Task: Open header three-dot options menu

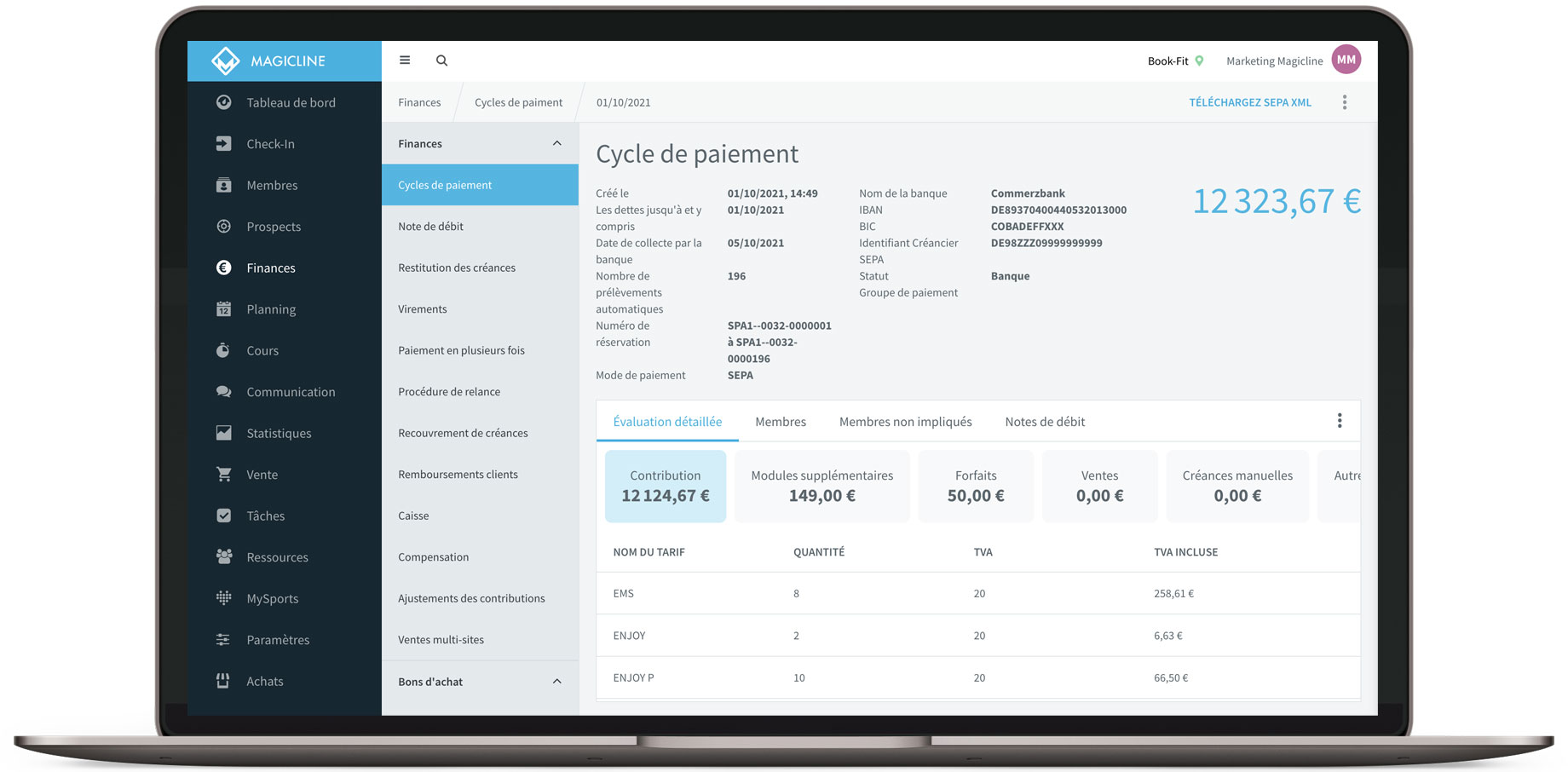Action: 1345,102
